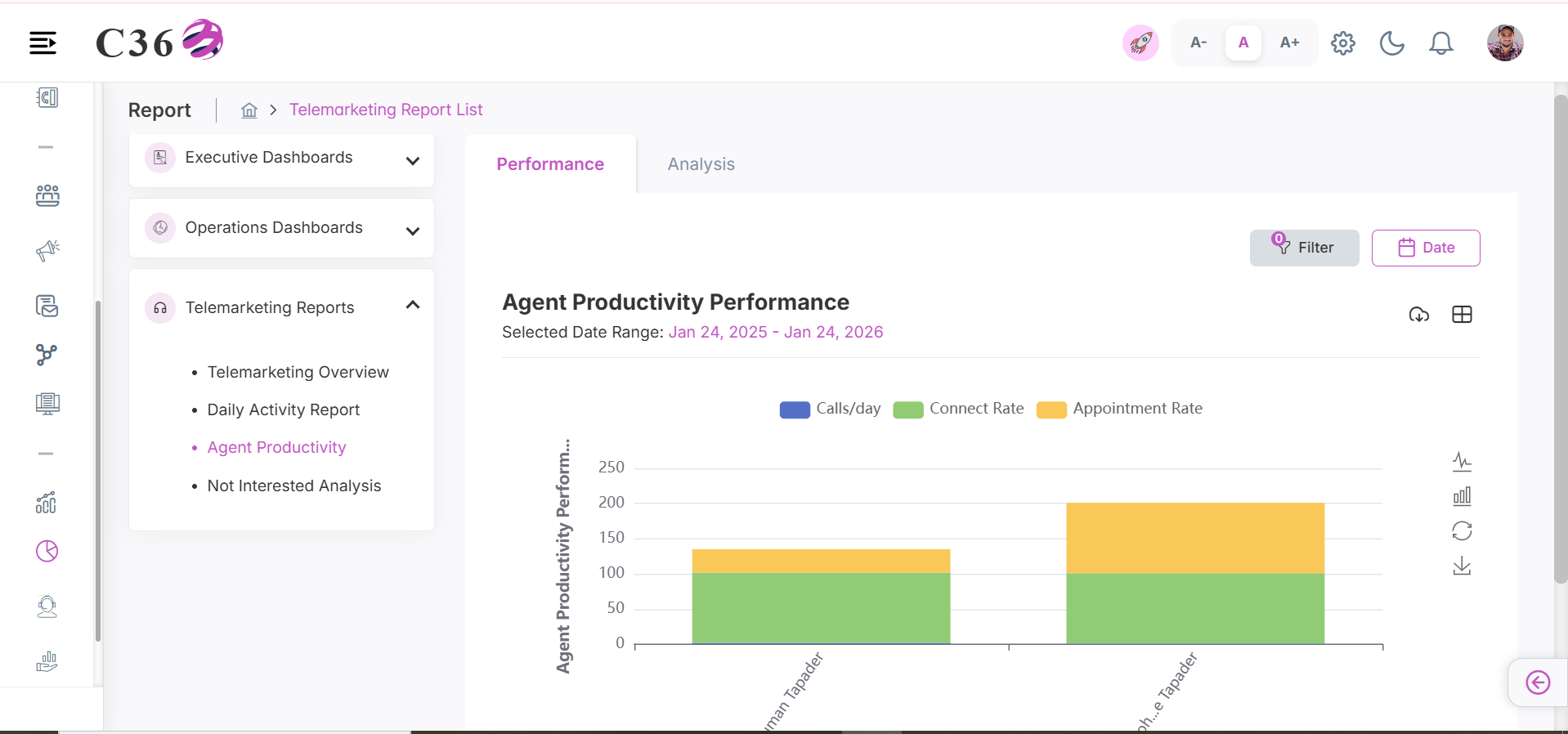Click the Executive Dashboards section icon

point(160,158)
